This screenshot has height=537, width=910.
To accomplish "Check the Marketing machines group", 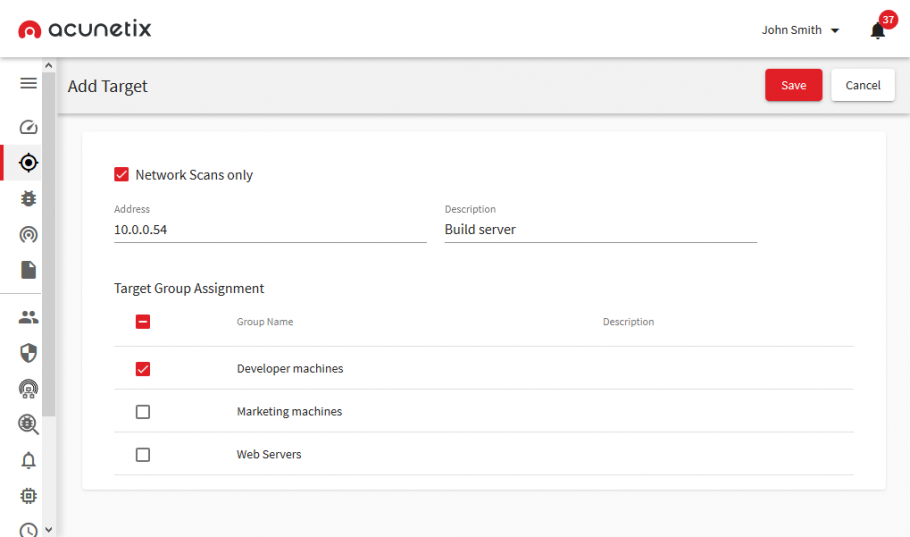I will pos(143,412).
